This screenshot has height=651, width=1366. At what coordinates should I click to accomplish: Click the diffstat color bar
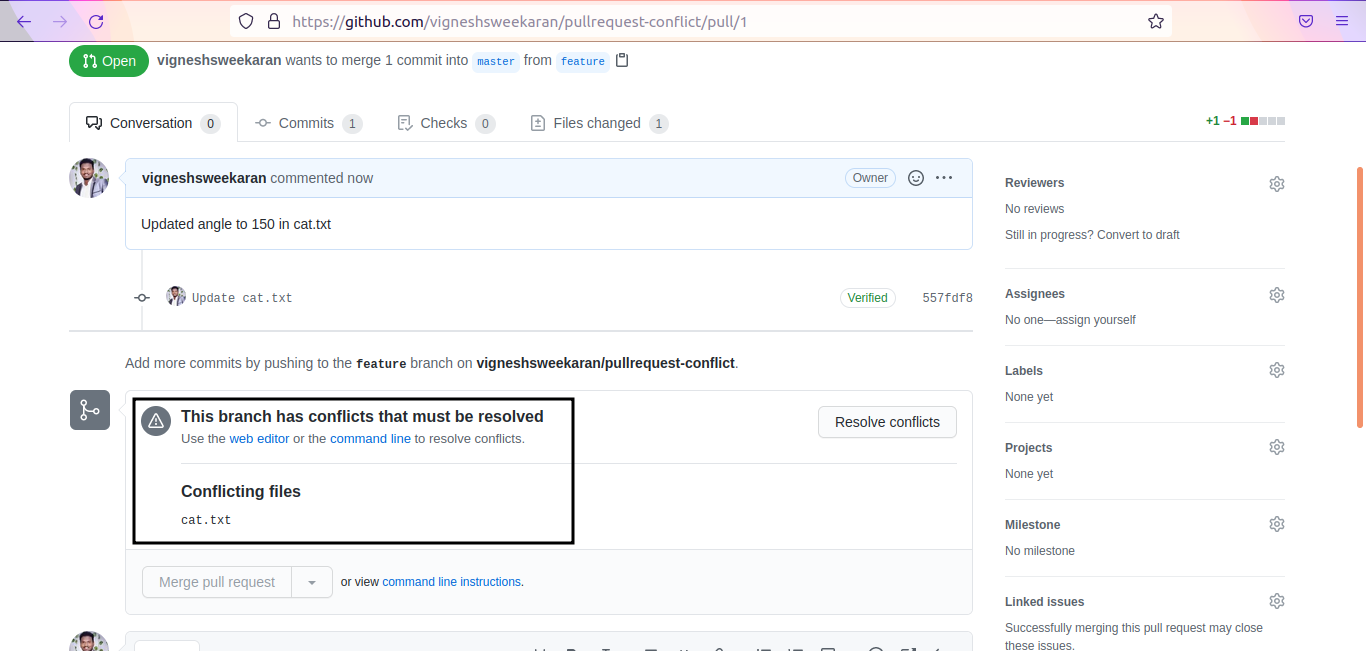pyautogui.click(x=1263, y=121)
